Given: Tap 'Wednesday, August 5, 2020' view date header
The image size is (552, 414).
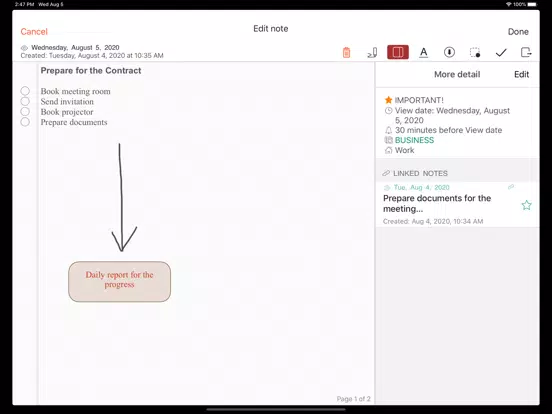Looking at the screenshot, I should coord(75,48).
